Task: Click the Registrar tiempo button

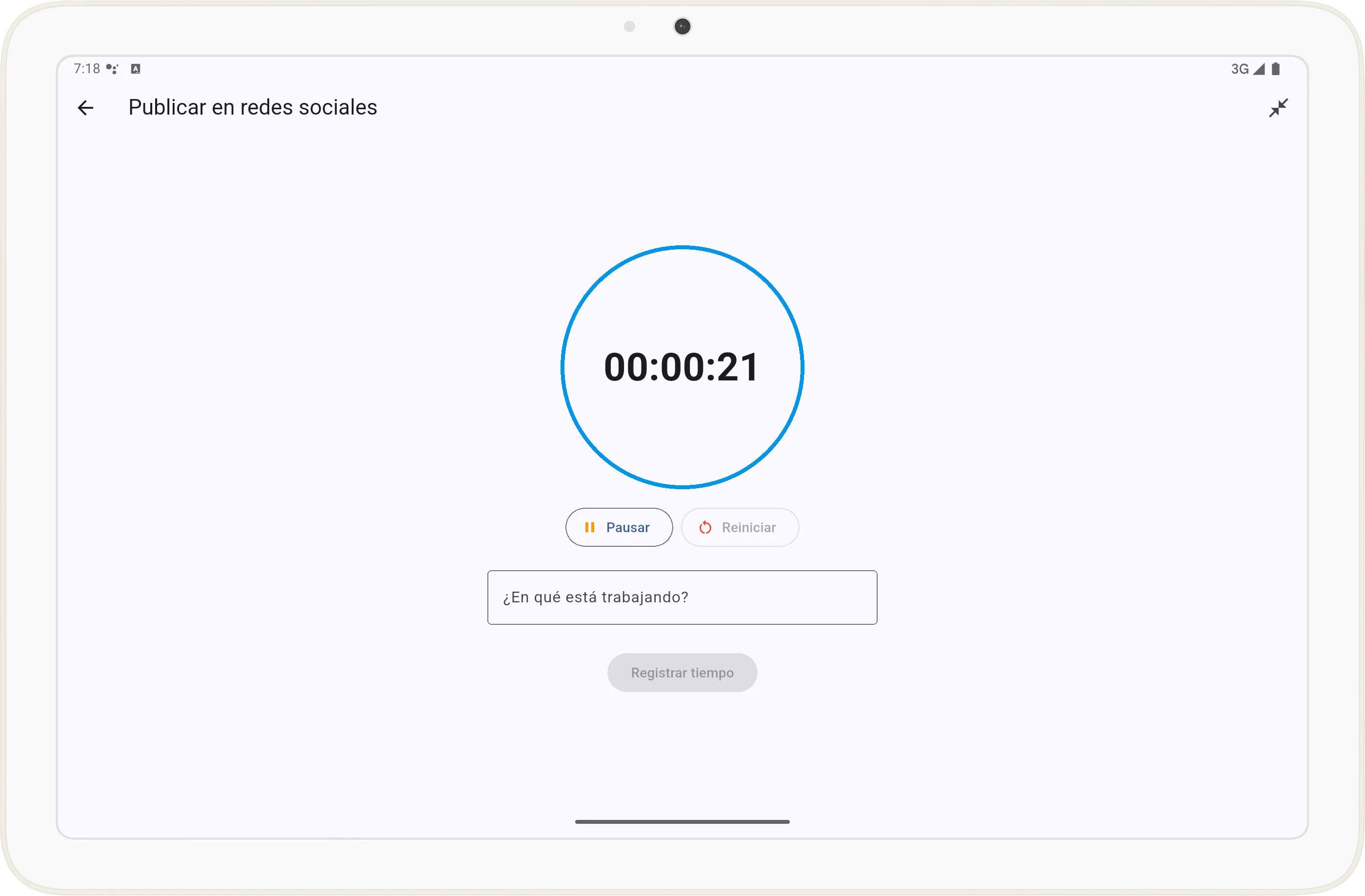Action: [x=682, y=673]
